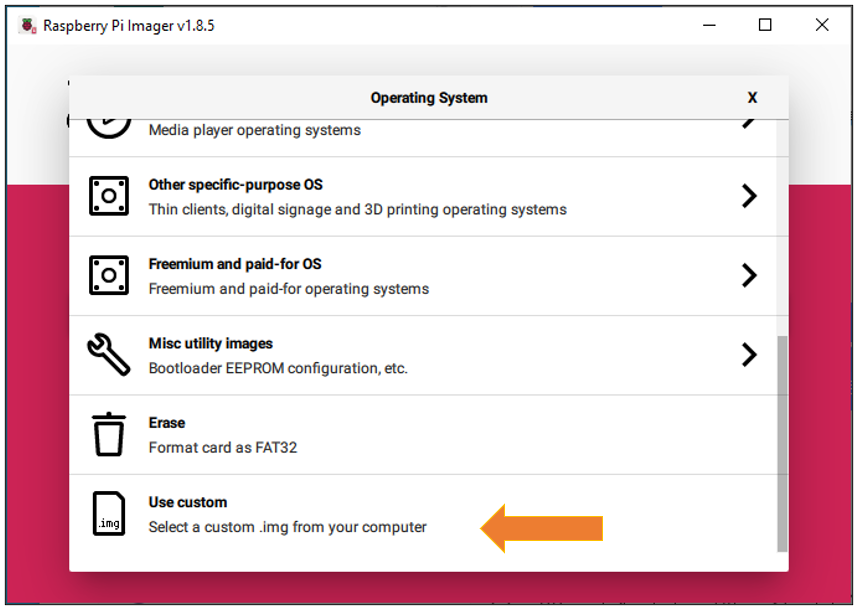
Task: Choose Erase to format card as FAT32
Action: [422, 435]
